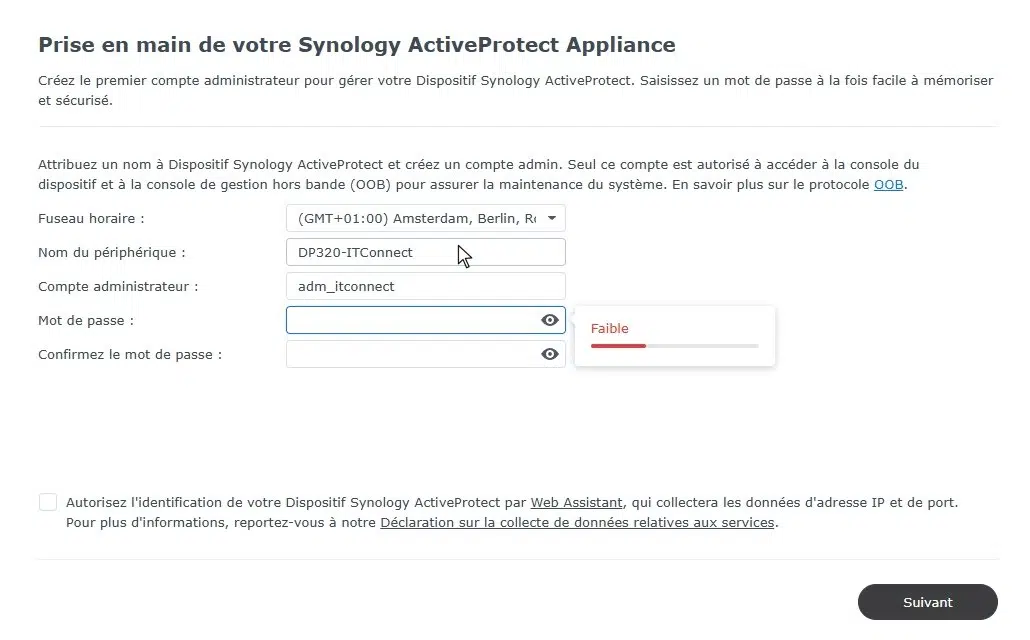Viewport: 1030px width, 640px height.
Task: Click into the Mot de passe field
Action: click(x=410, y=320)
